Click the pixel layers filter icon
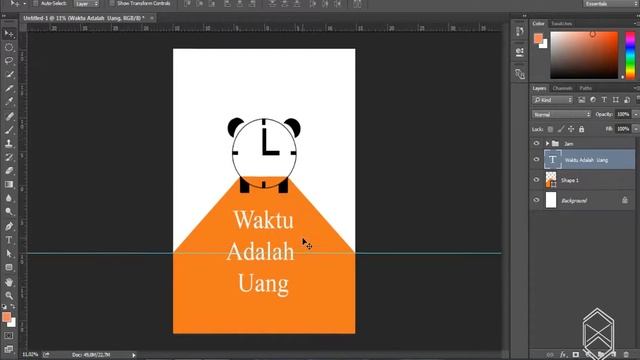The image size is (640, 360). (x=582, y=100)
